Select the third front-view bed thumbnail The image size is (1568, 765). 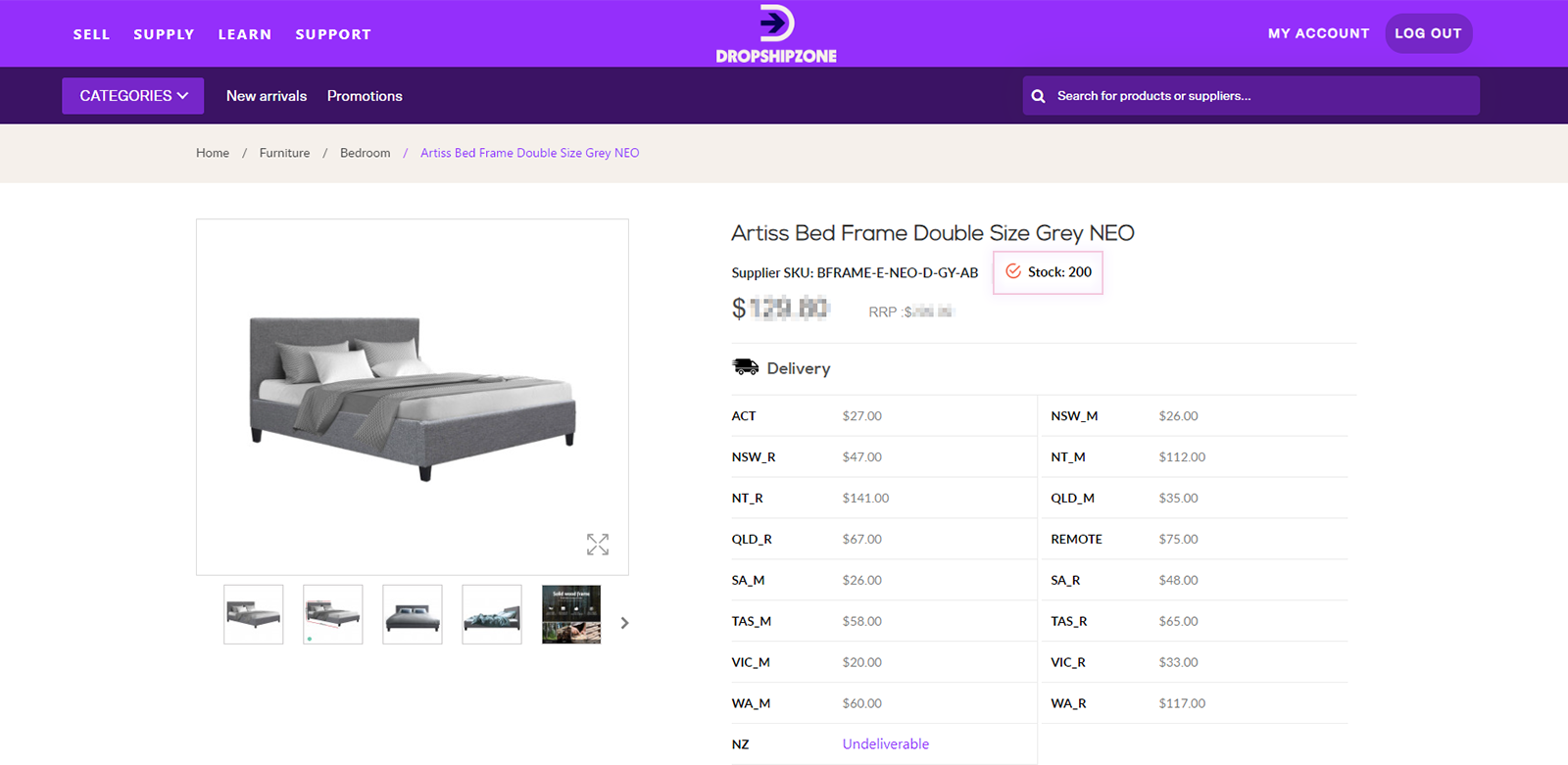coord(413,614)
